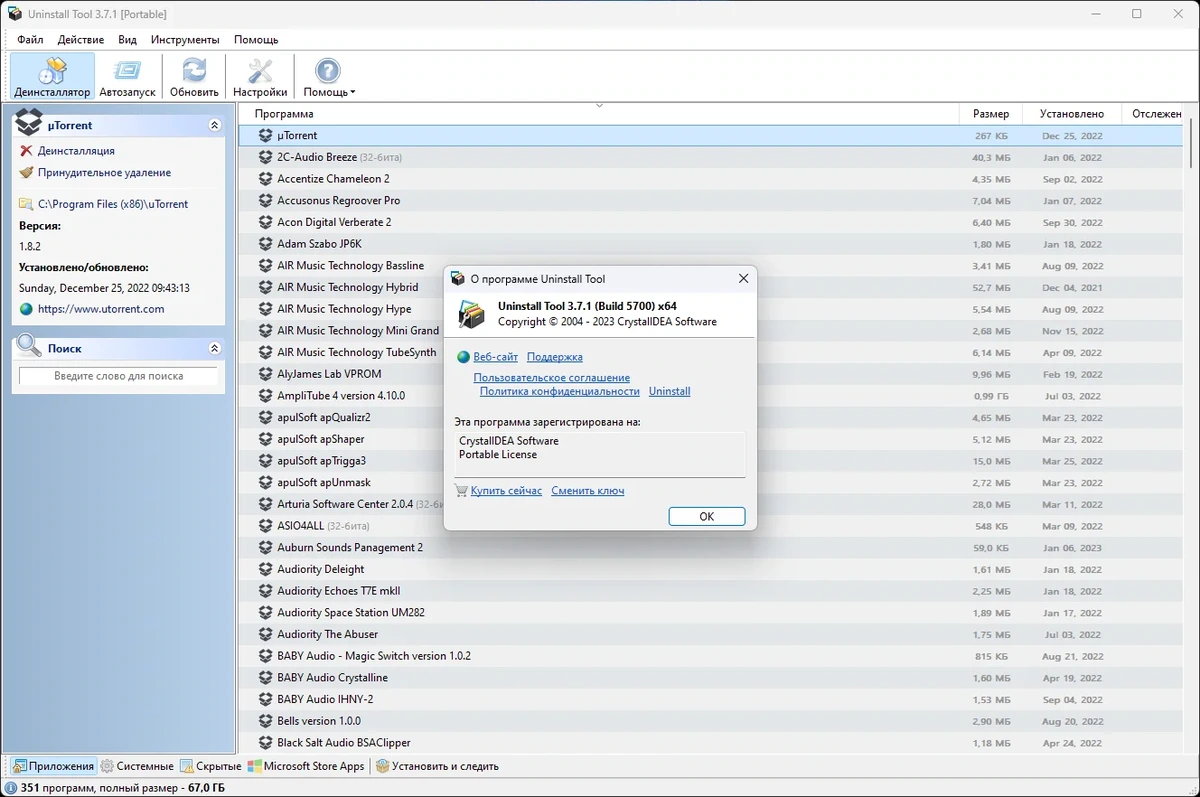Viewport: 1200px width, 797px height.
Task: Click the search input field
Action: coord(118,376)
